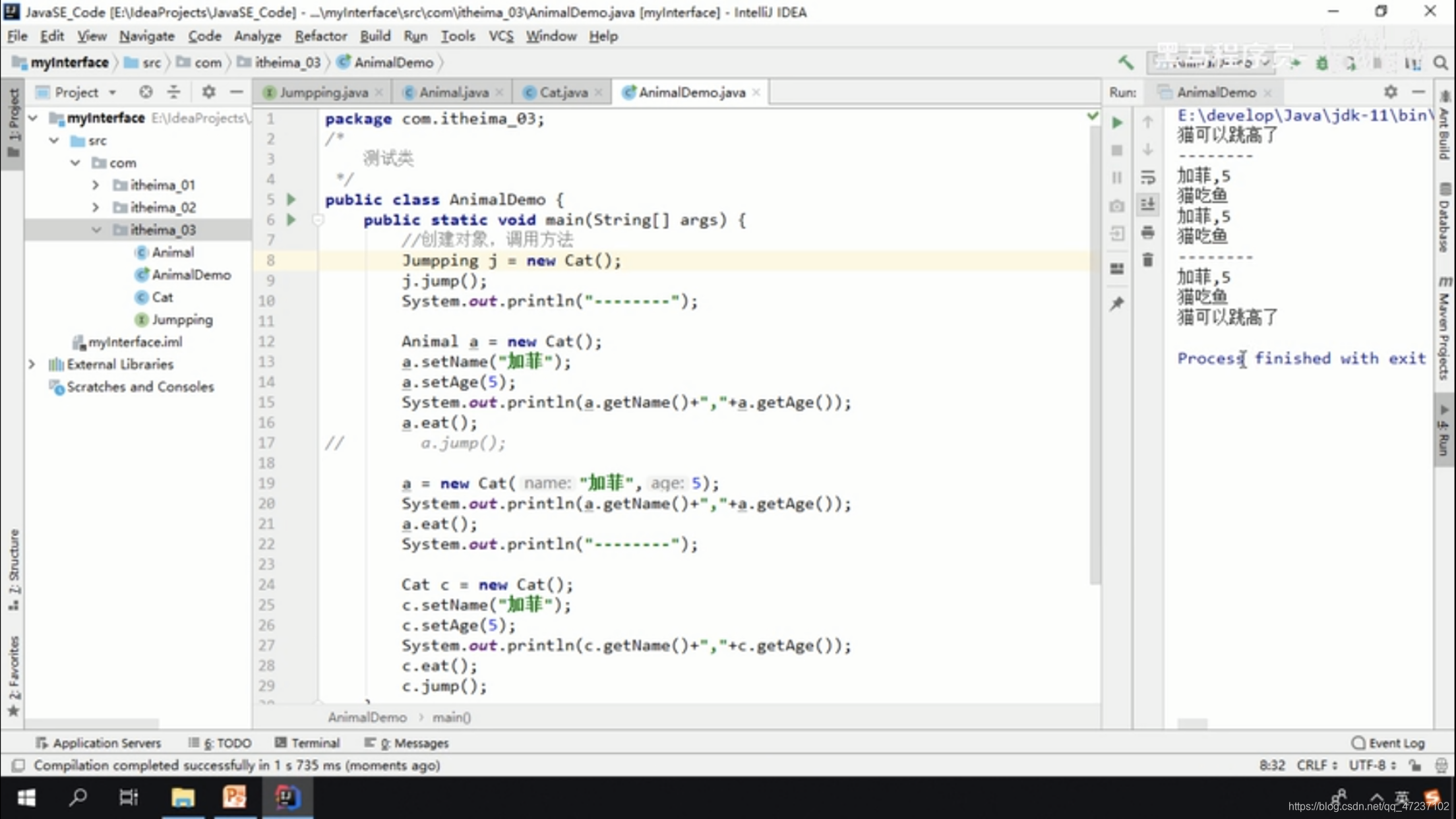Clear console output with trash icon
This screenshot has height=819, width=1456.
click(1148, 260)
